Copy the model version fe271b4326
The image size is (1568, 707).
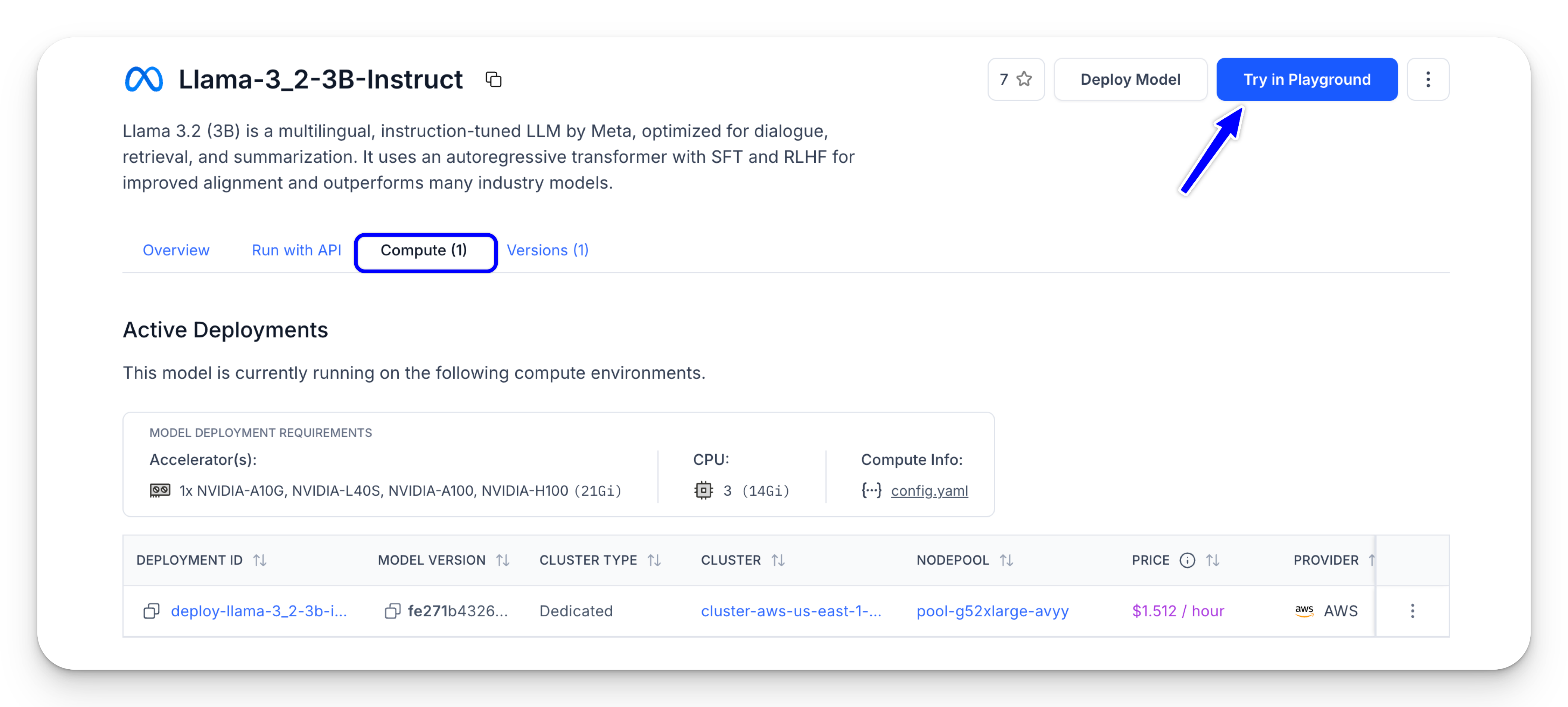pyautogui.click(x=393, y=611)
